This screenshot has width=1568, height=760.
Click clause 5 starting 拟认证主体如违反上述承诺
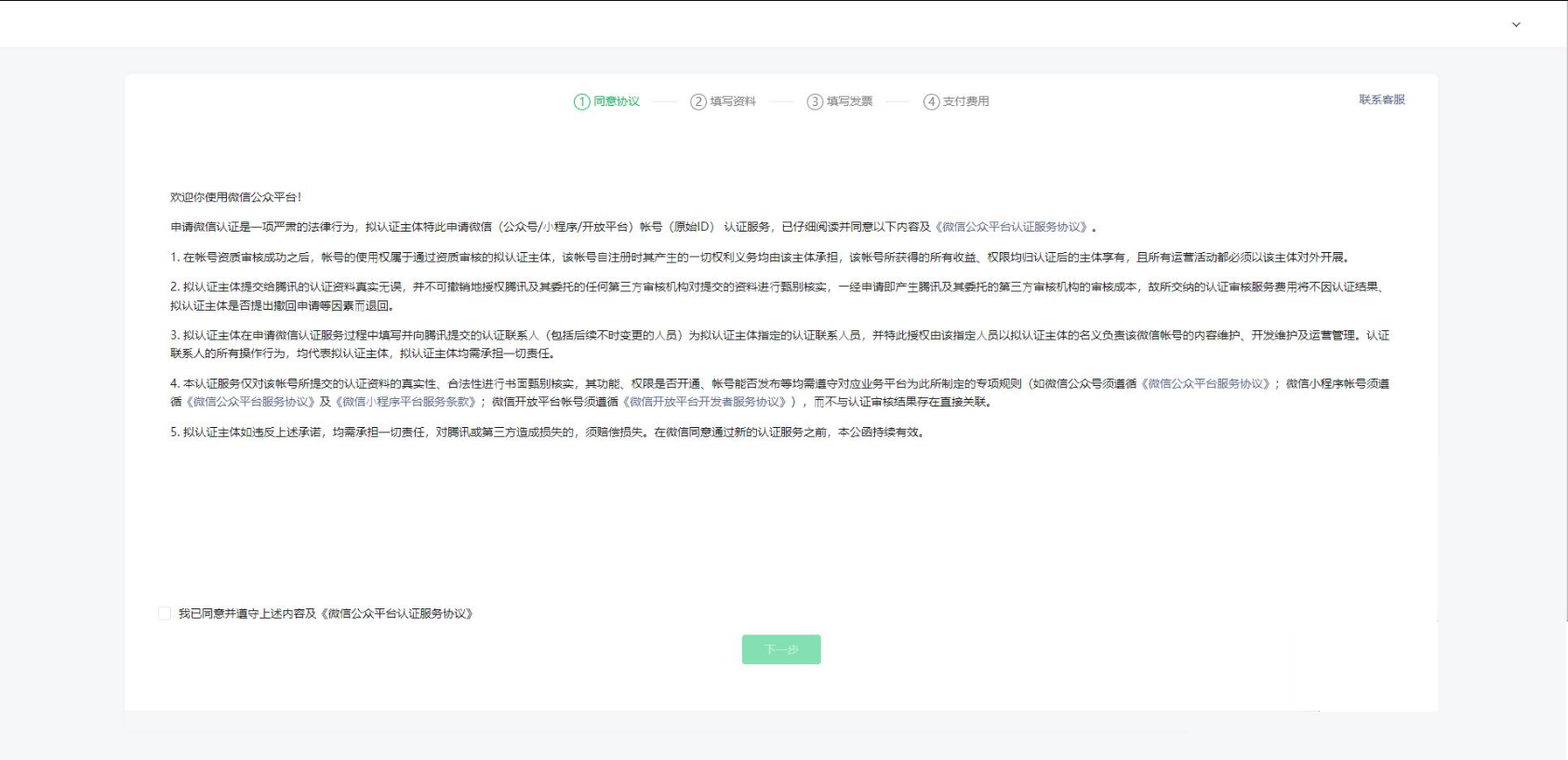(x=549, y=432)
